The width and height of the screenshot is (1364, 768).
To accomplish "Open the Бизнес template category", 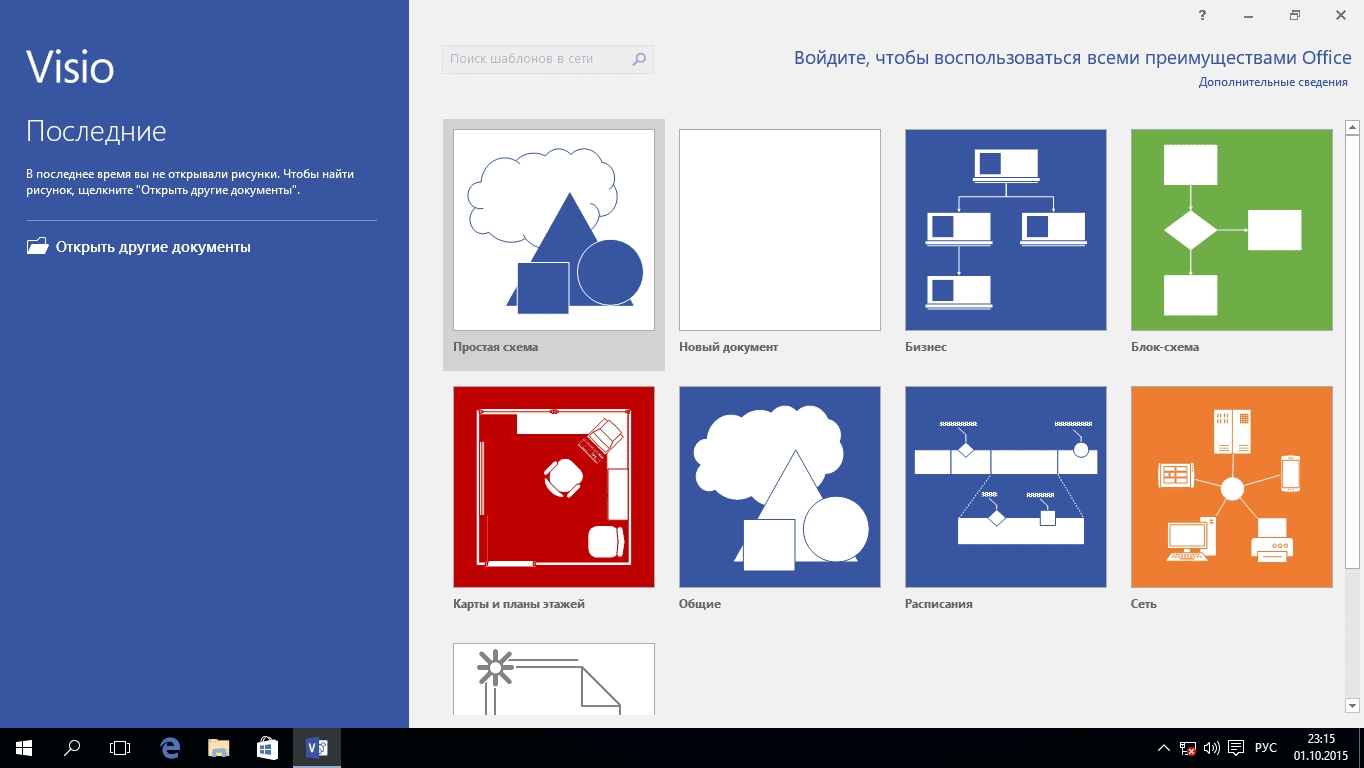I will coord(1006,230).
